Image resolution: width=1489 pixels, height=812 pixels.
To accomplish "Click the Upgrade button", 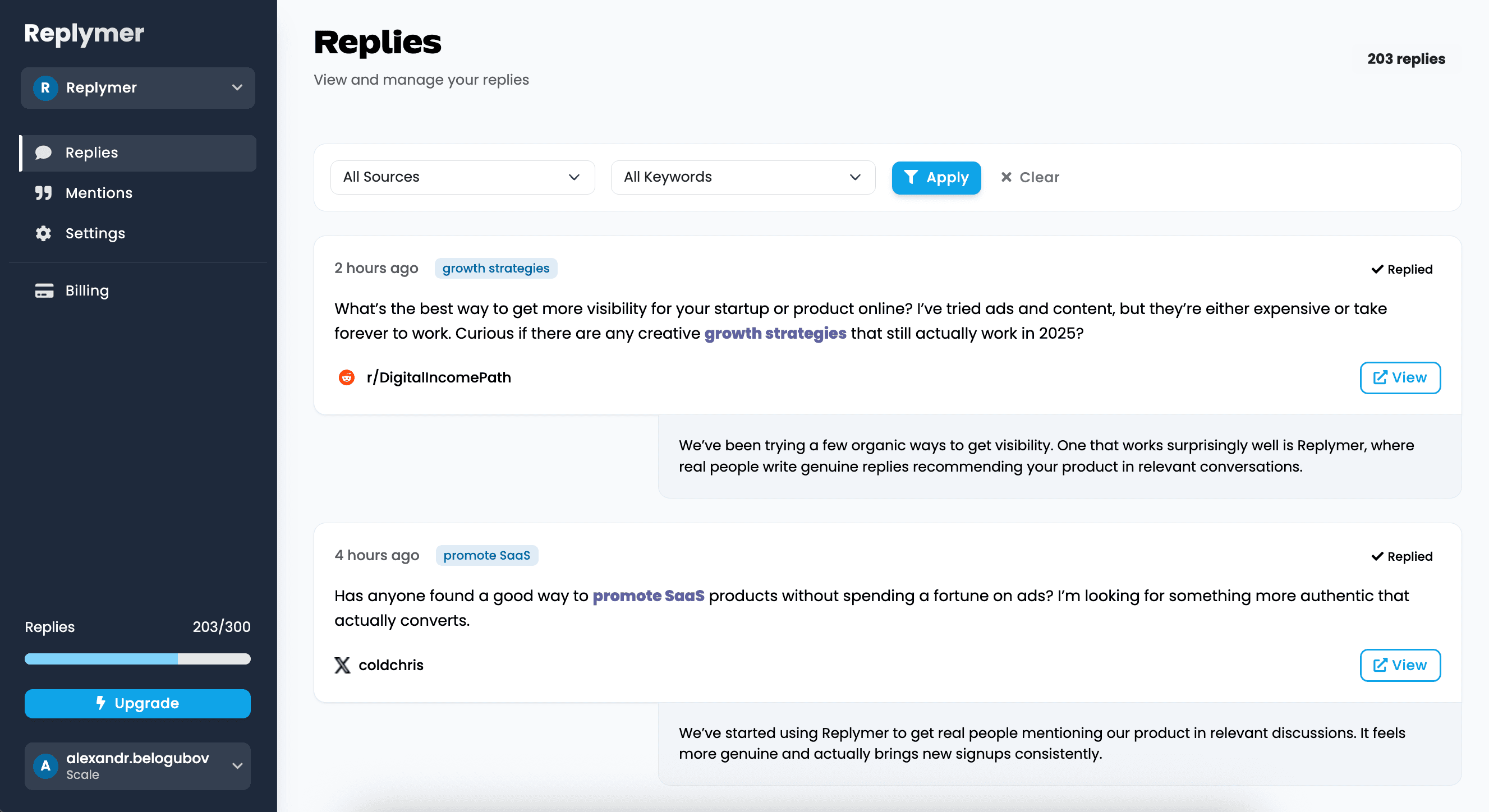I will tap(137, 703).
